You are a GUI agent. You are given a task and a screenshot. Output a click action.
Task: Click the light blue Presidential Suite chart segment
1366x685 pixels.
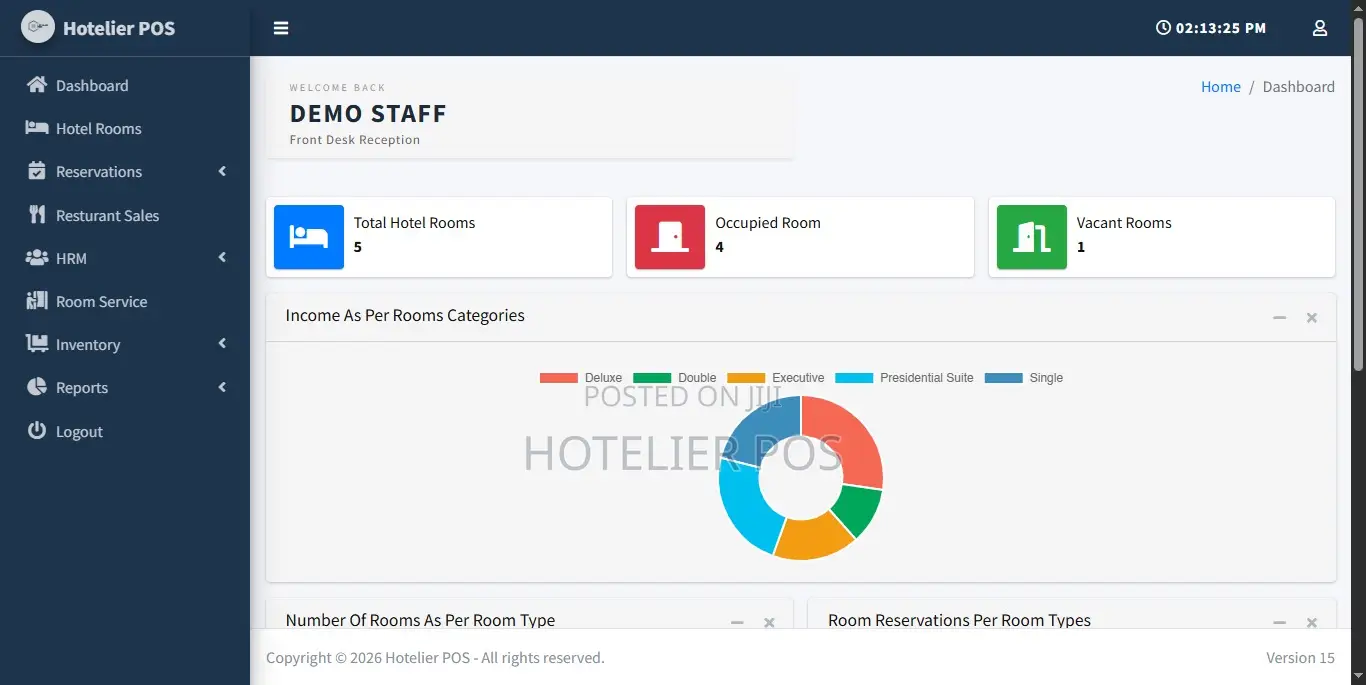click(745, 508)
